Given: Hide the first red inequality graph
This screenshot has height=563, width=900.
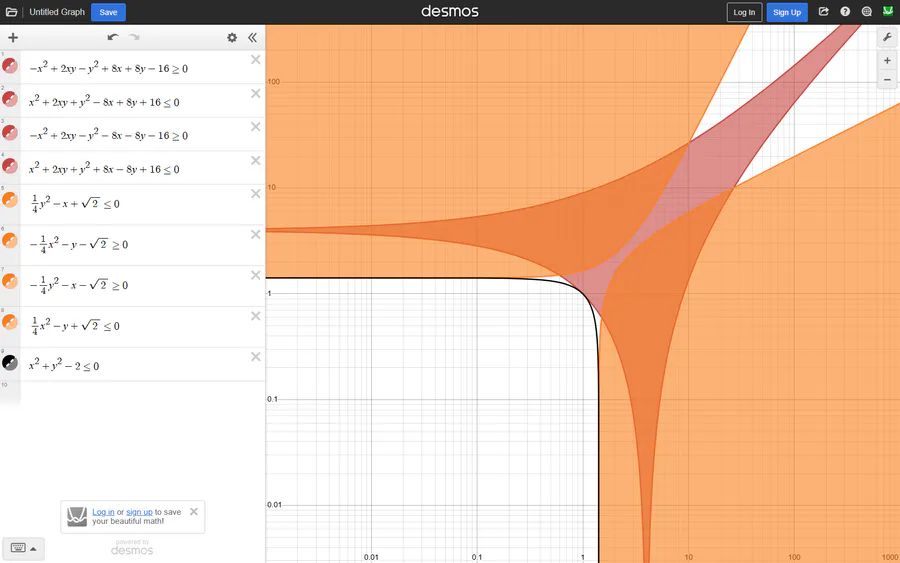Looking at the screenshot, I should (x=10, y=66).
